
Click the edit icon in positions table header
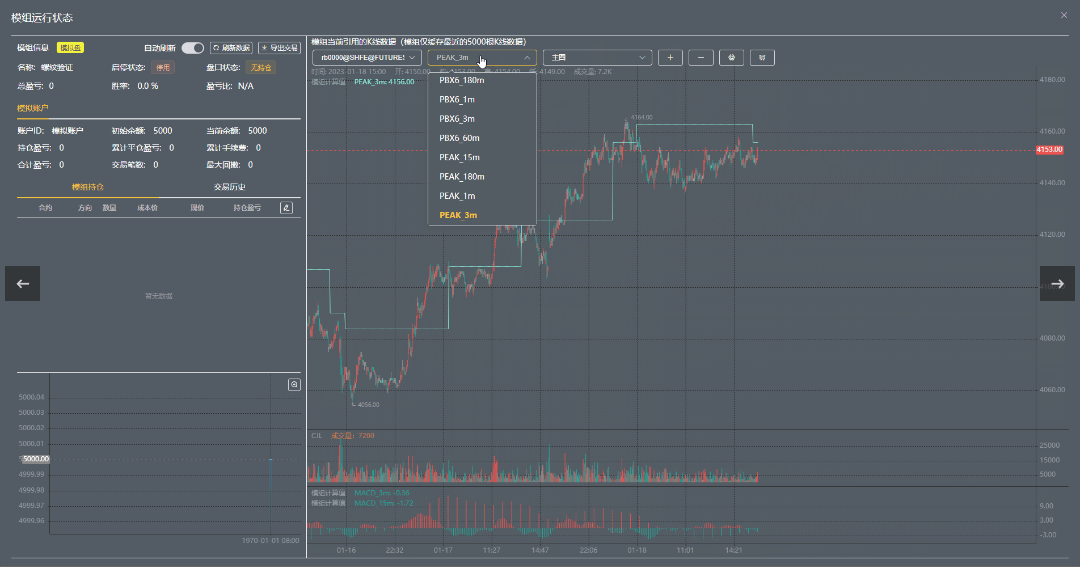pyautogui.click(x=286, y=208)
